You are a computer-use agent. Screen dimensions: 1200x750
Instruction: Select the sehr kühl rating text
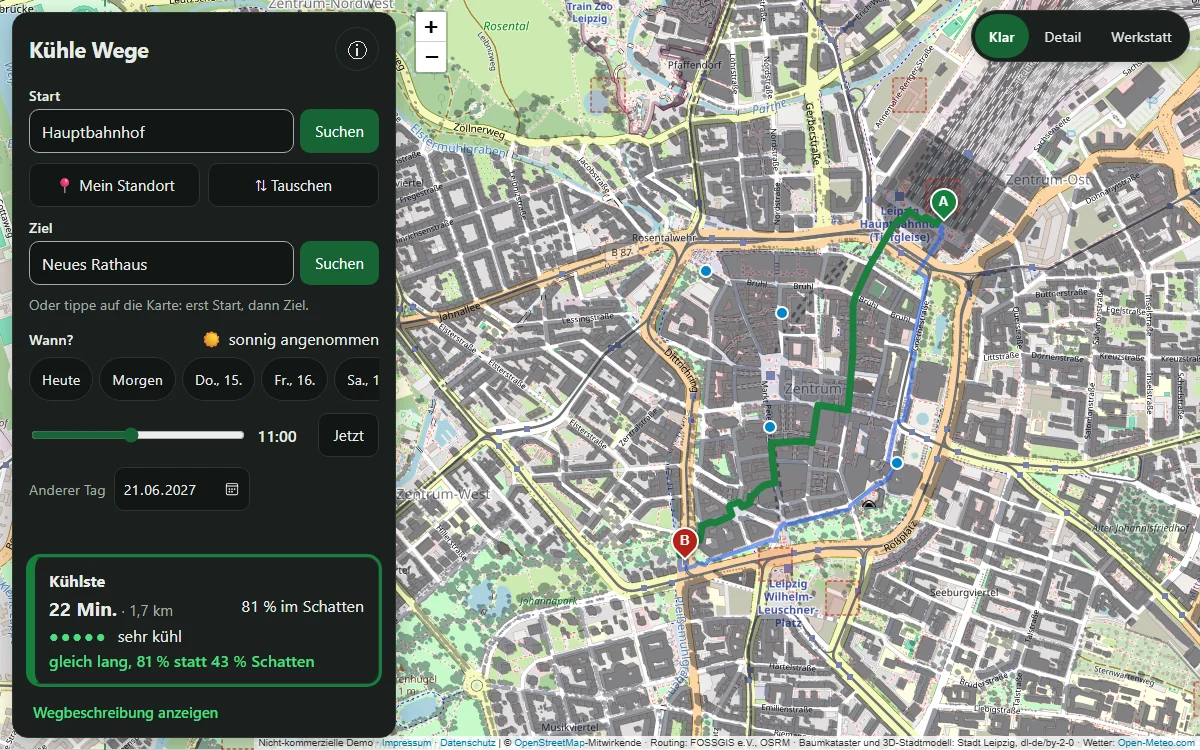coord(149,636)
